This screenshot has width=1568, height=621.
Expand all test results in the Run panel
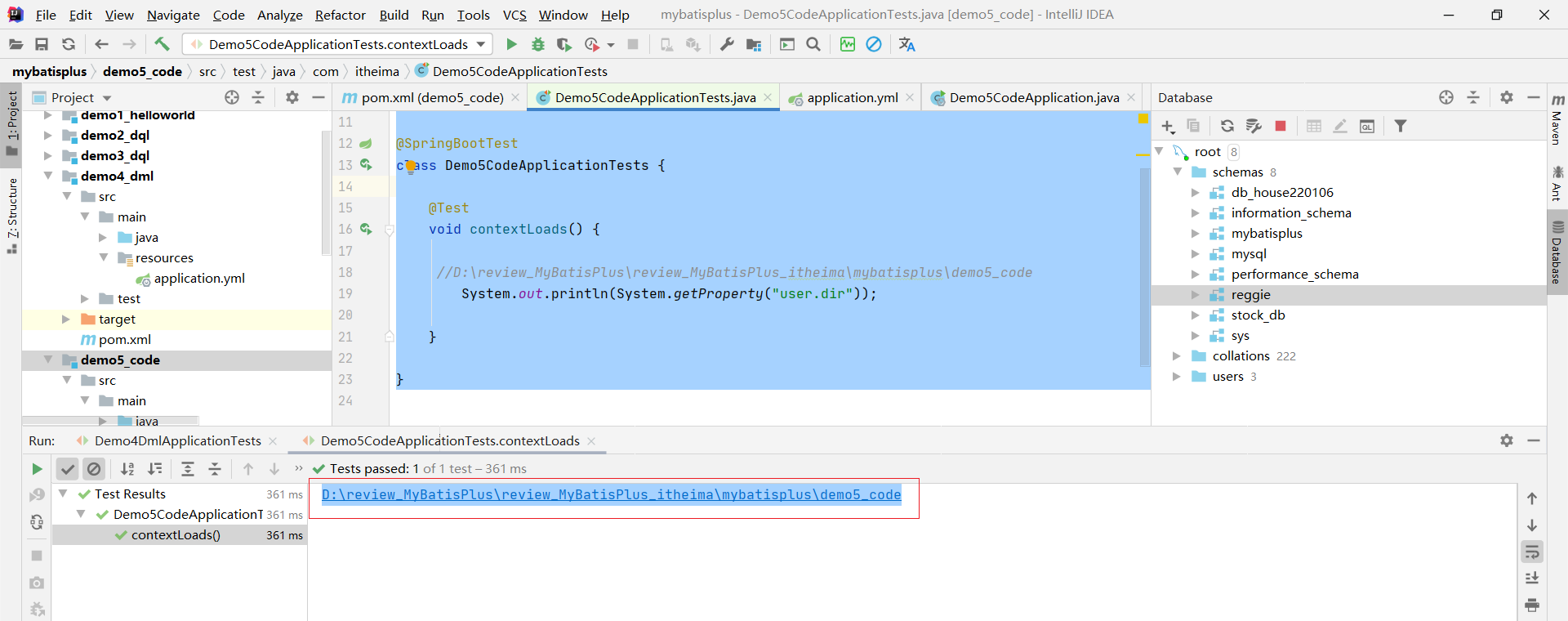click(187, 469)
